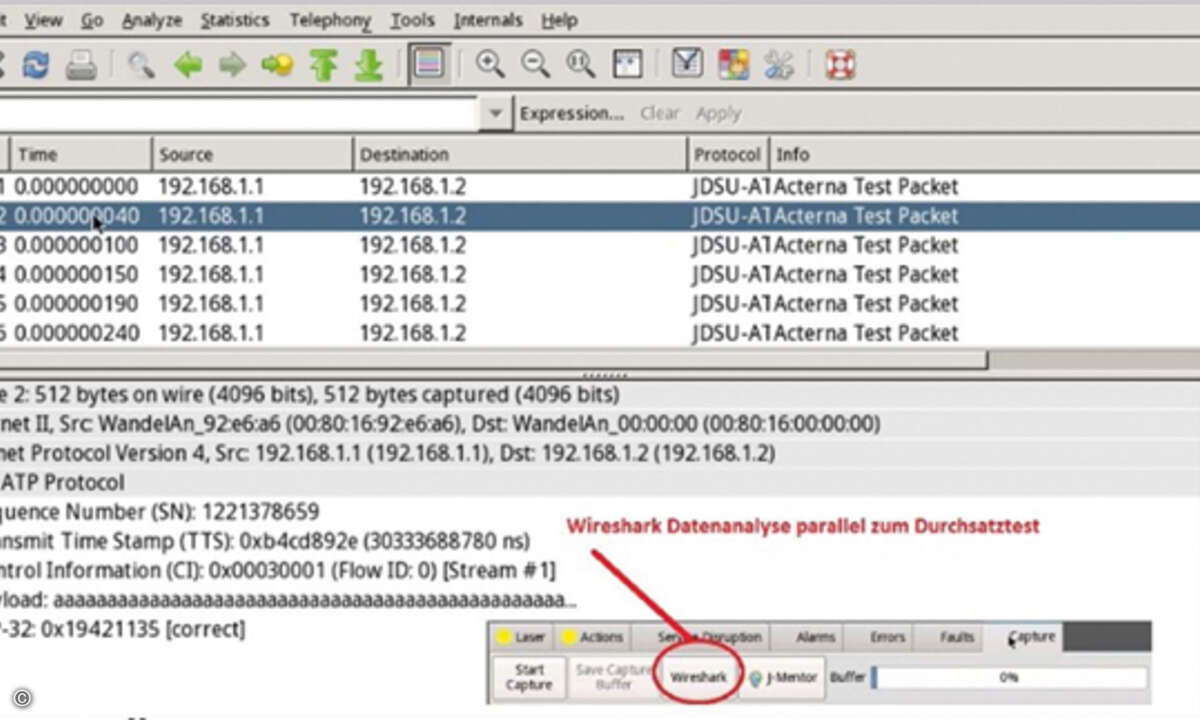
Task: Open the View menu
Action: [43, 20]
